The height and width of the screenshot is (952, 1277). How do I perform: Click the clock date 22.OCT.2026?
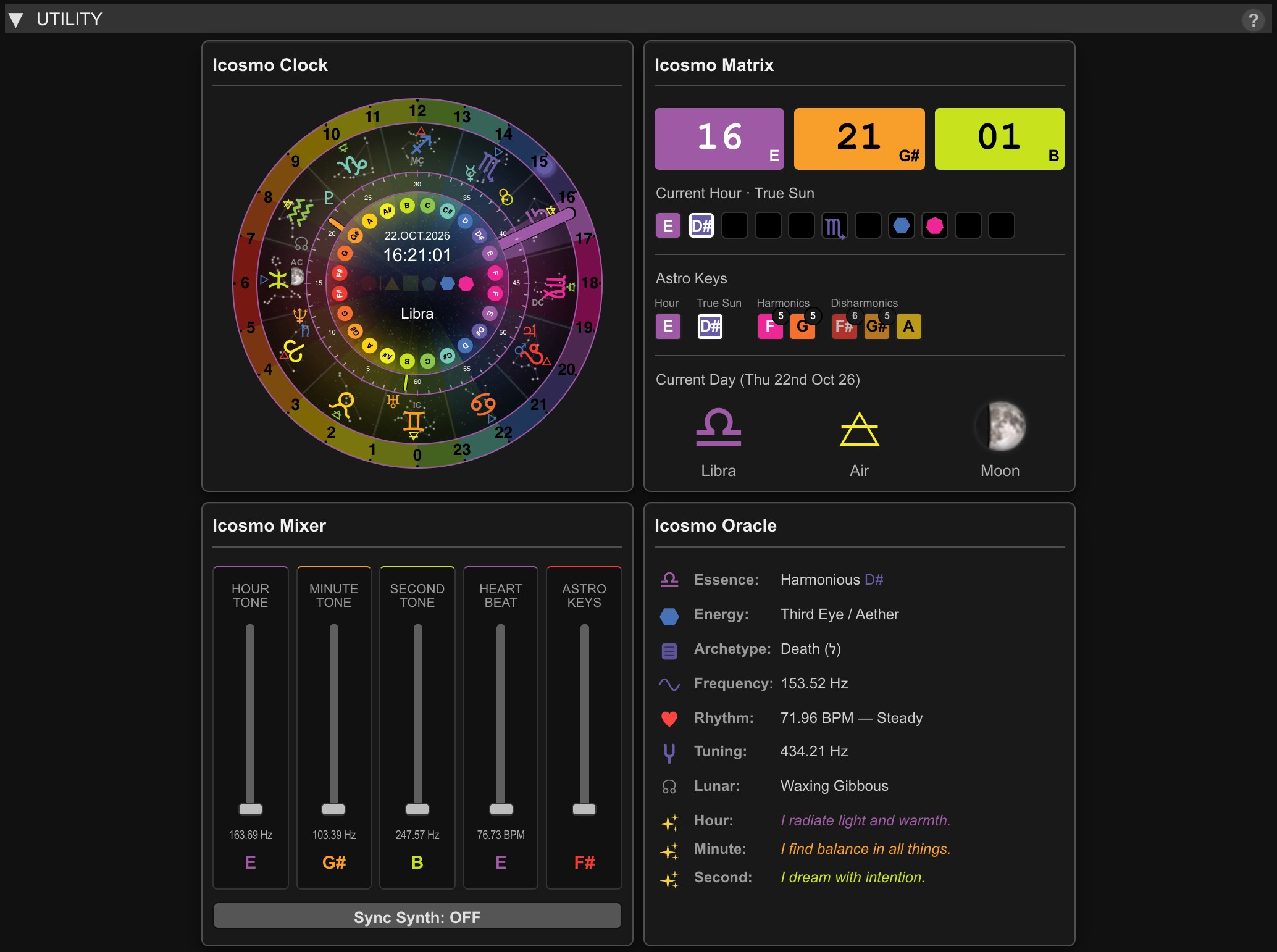(417, 236)
